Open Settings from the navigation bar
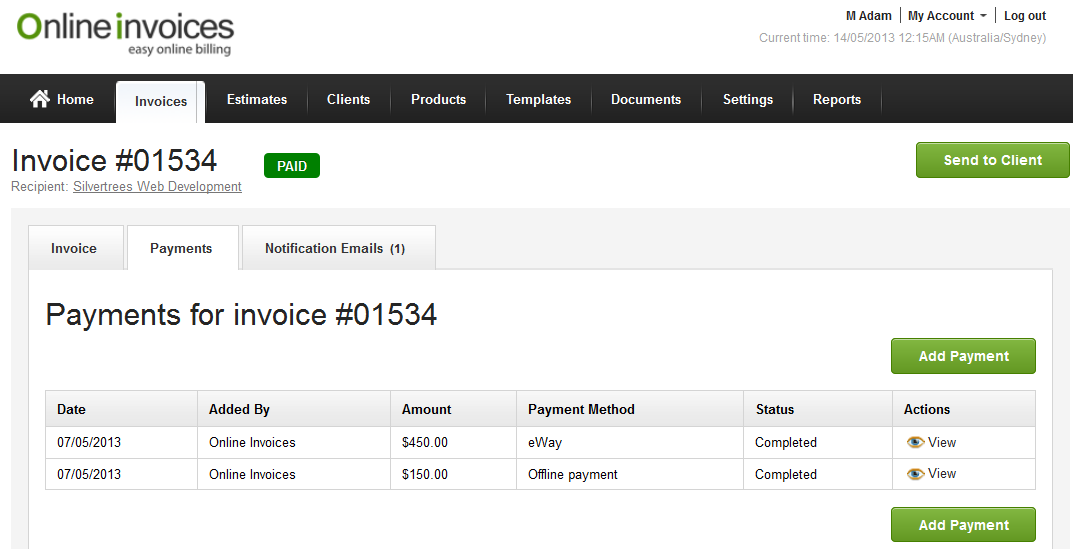Viewport: 1073px width, 549px height. point(748,99)
